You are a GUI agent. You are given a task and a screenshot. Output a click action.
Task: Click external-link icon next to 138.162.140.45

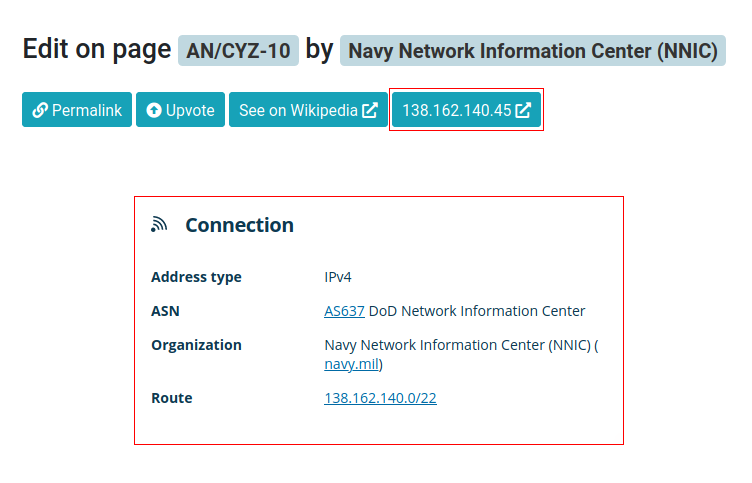[x=523, y=110]
